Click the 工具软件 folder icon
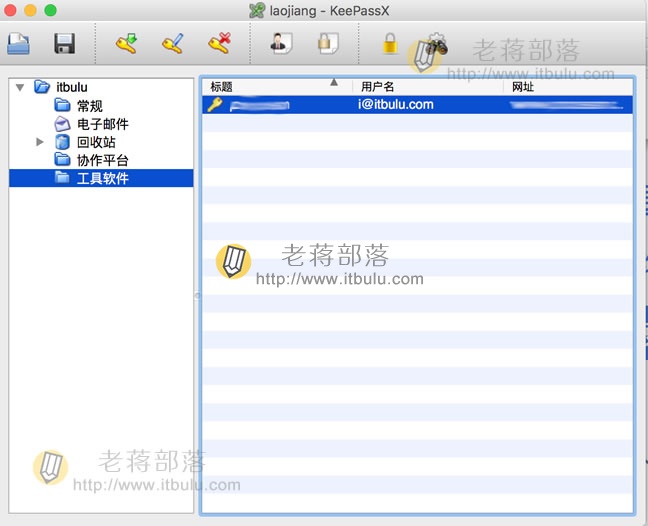Viewport: 648px width, 526px height. click(62, 178)
